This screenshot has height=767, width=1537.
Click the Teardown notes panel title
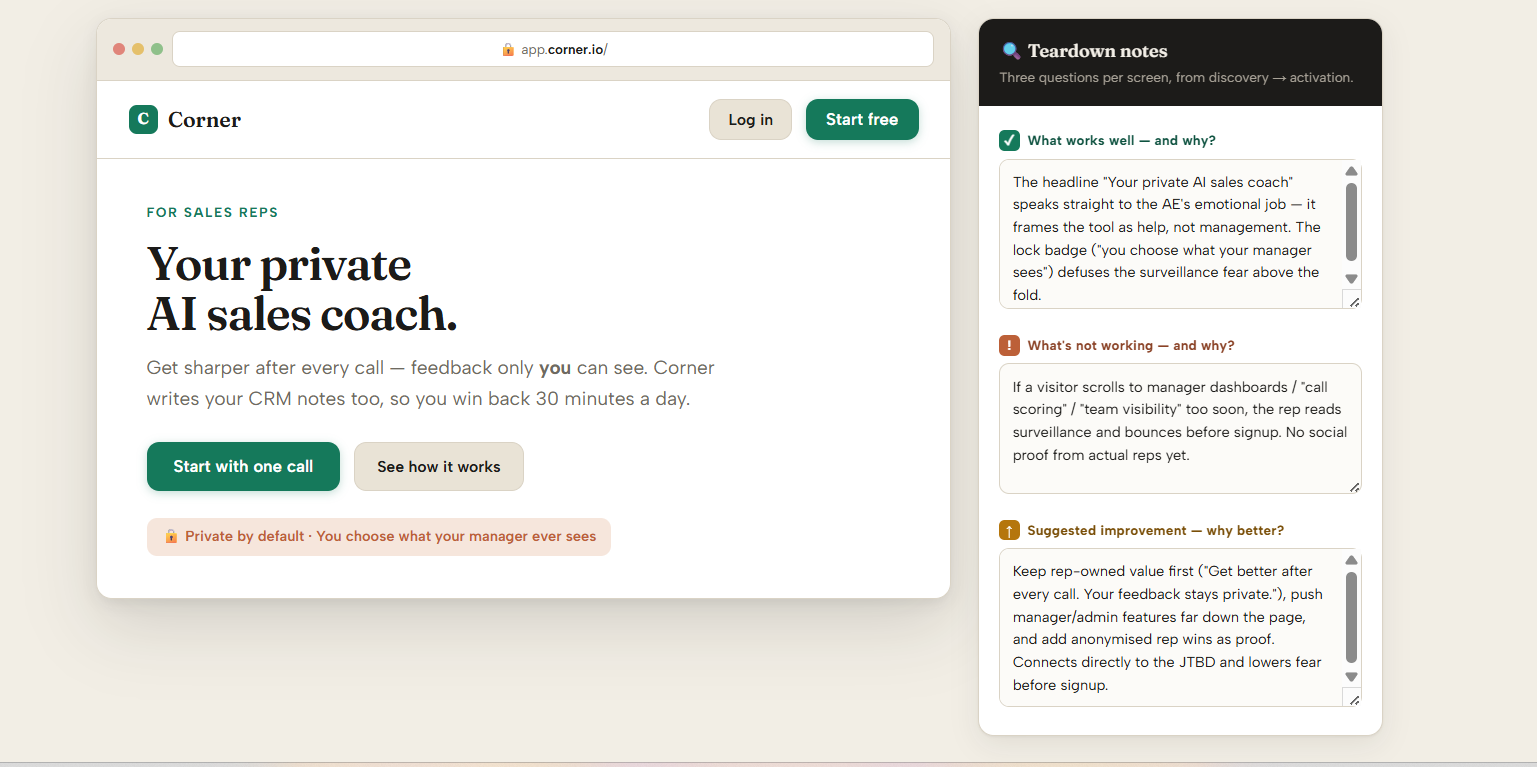[1097, 51]
